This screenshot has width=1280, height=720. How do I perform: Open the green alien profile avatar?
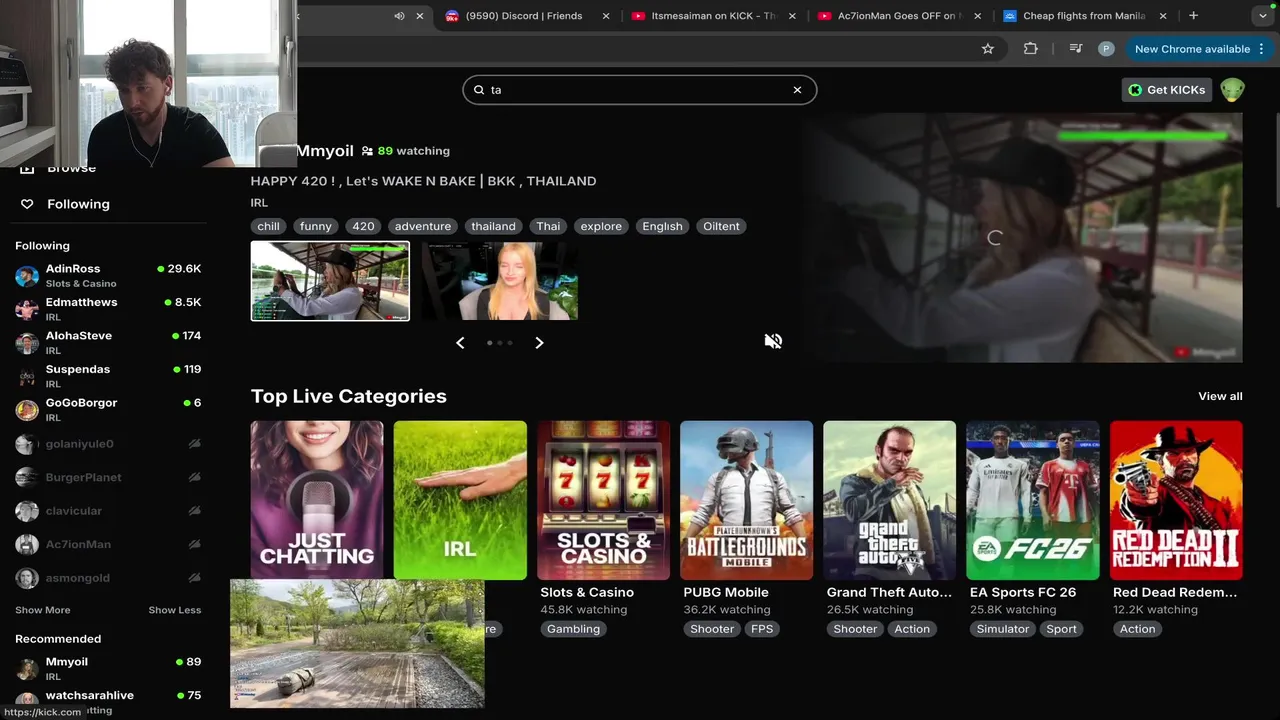point(1232,90)
